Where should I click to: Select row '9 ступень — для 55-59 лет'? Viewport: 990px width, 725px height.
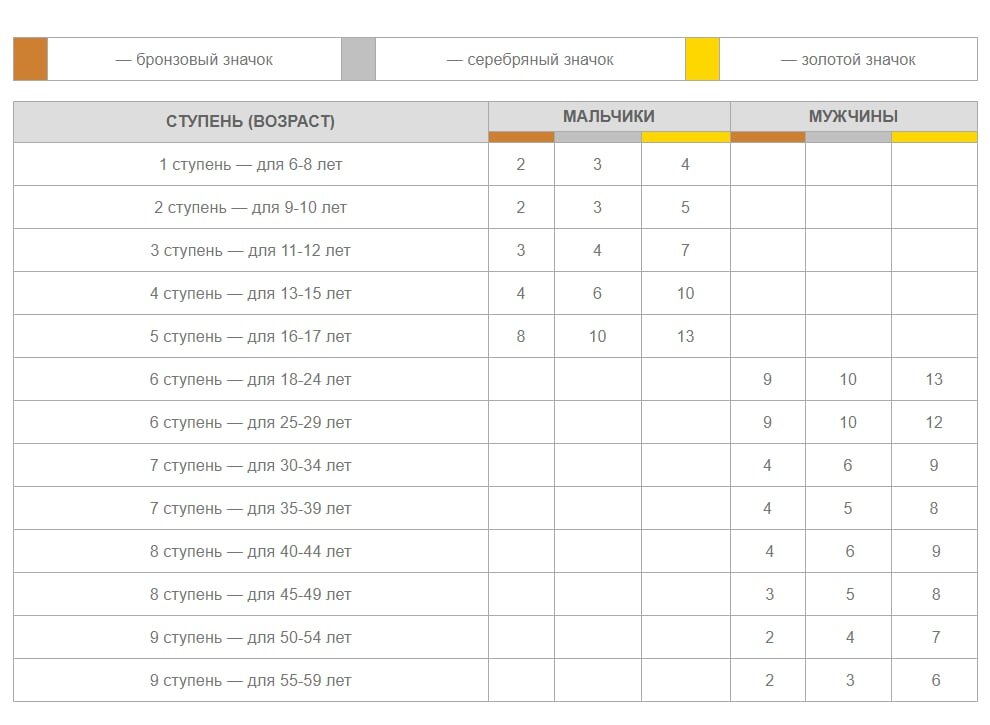(x=496, y=680)
